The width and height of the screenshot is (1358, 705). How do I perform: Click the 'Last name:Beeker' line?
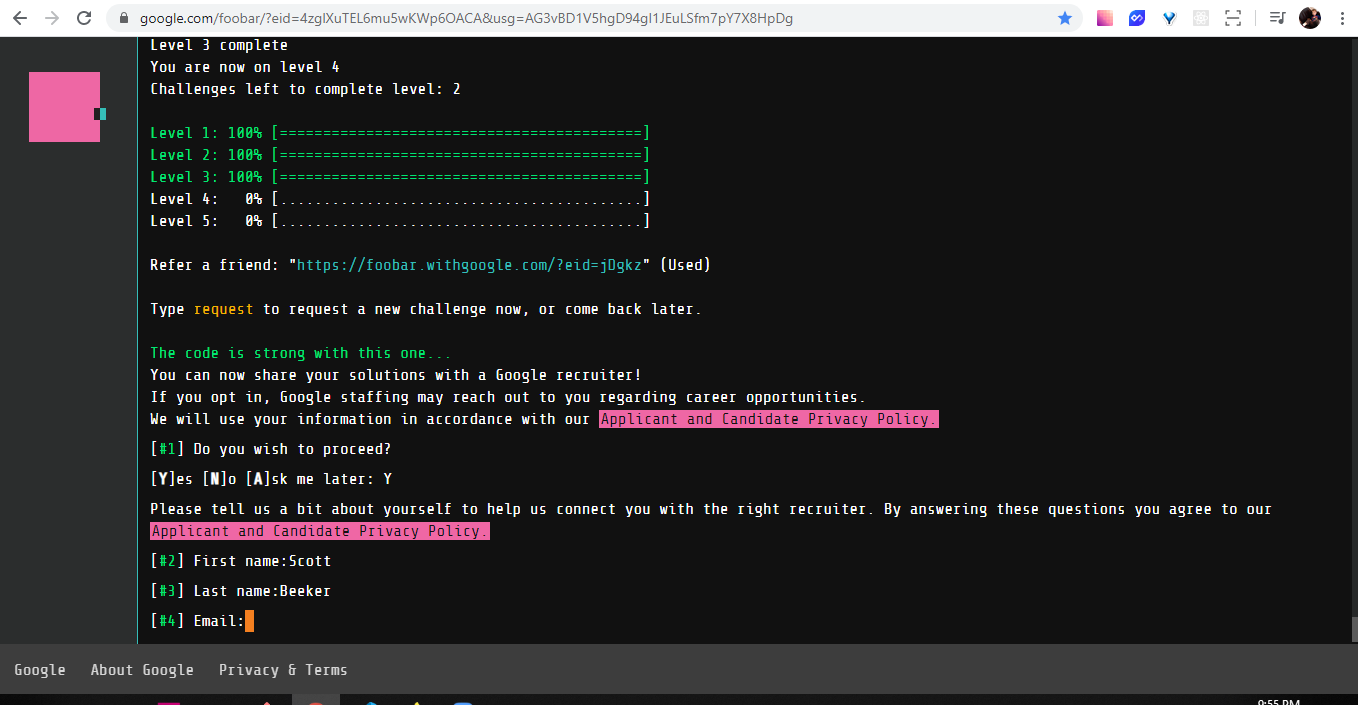pos(240,591)
